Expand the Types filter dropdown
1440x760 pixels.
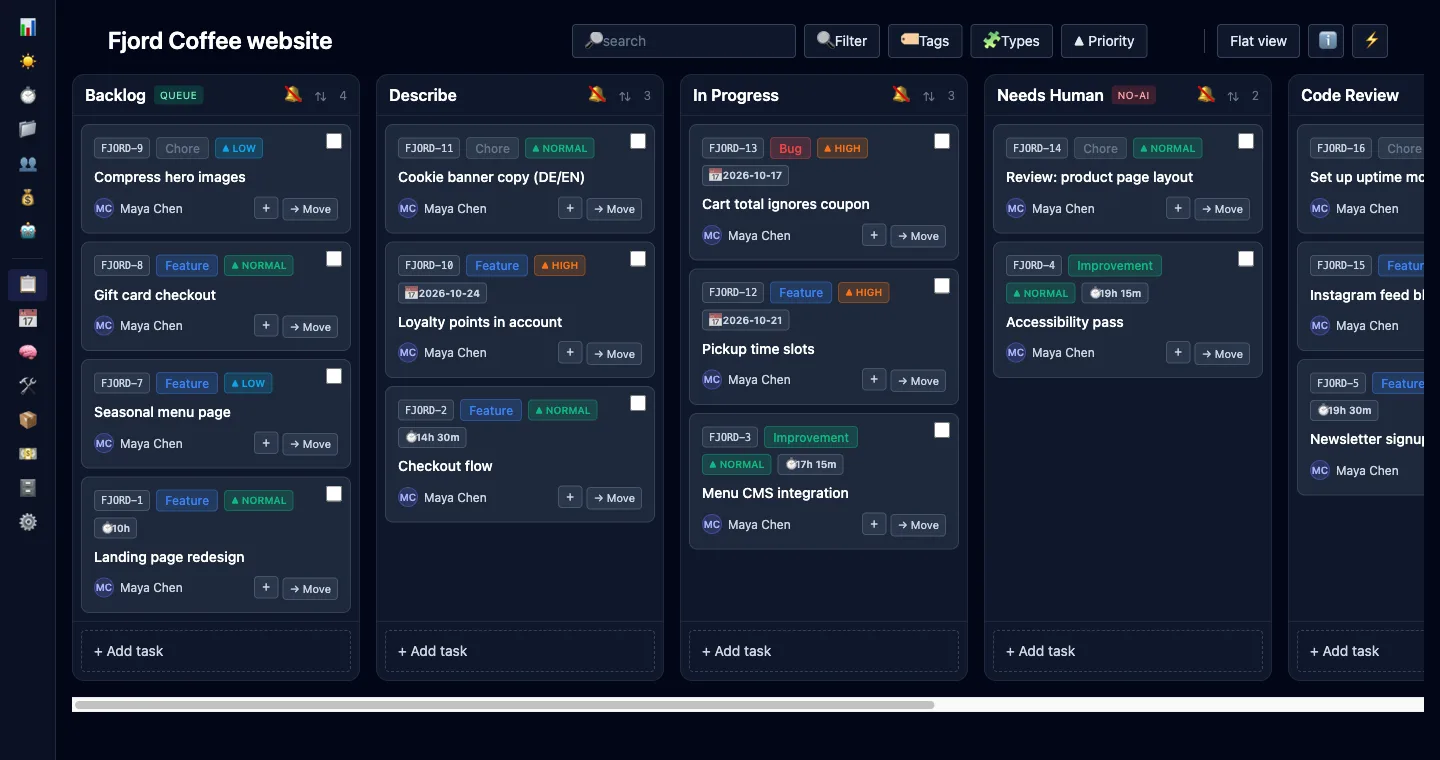pos(1011,41)
